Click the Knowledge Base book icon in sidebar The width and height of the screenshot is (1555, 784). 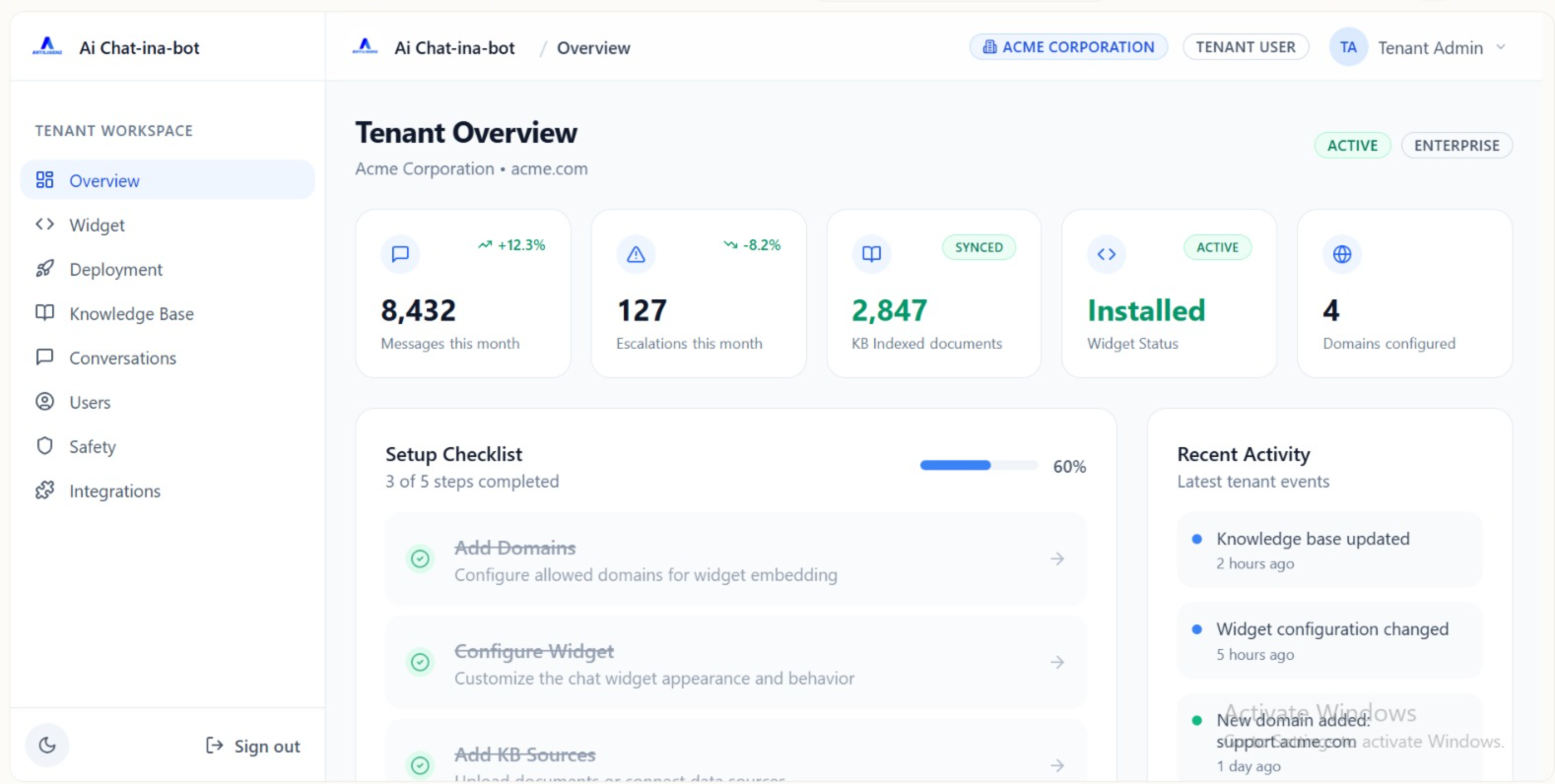click(x=44, y=313)
